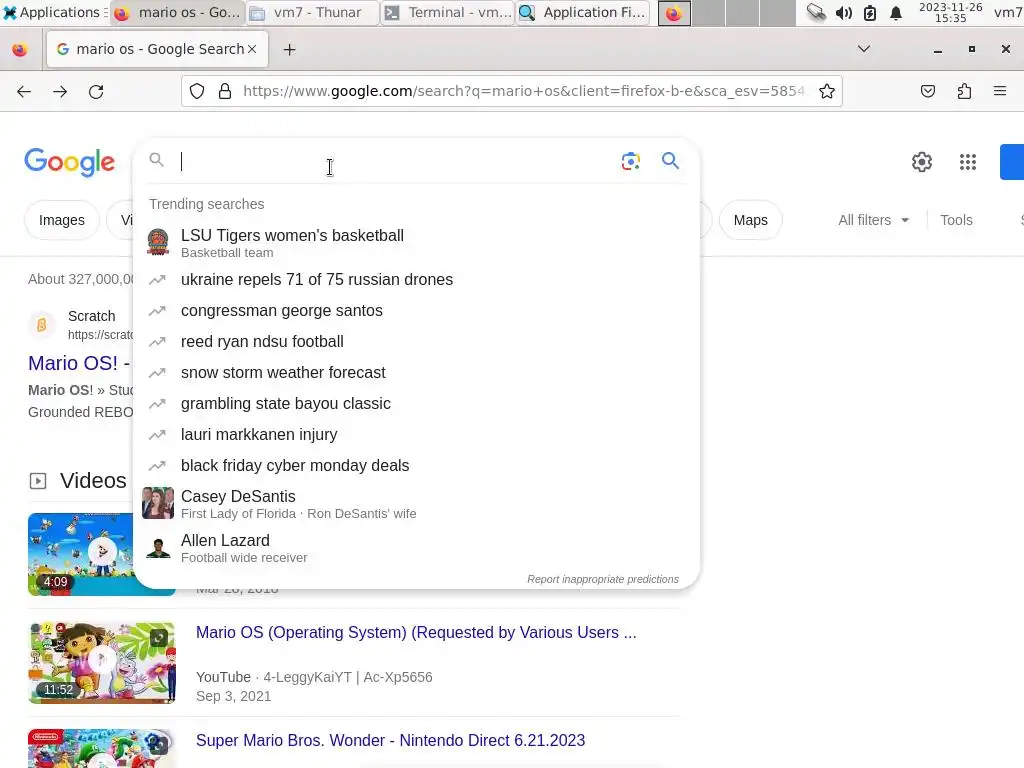Open the notification bell in the tray

[896, 12]
